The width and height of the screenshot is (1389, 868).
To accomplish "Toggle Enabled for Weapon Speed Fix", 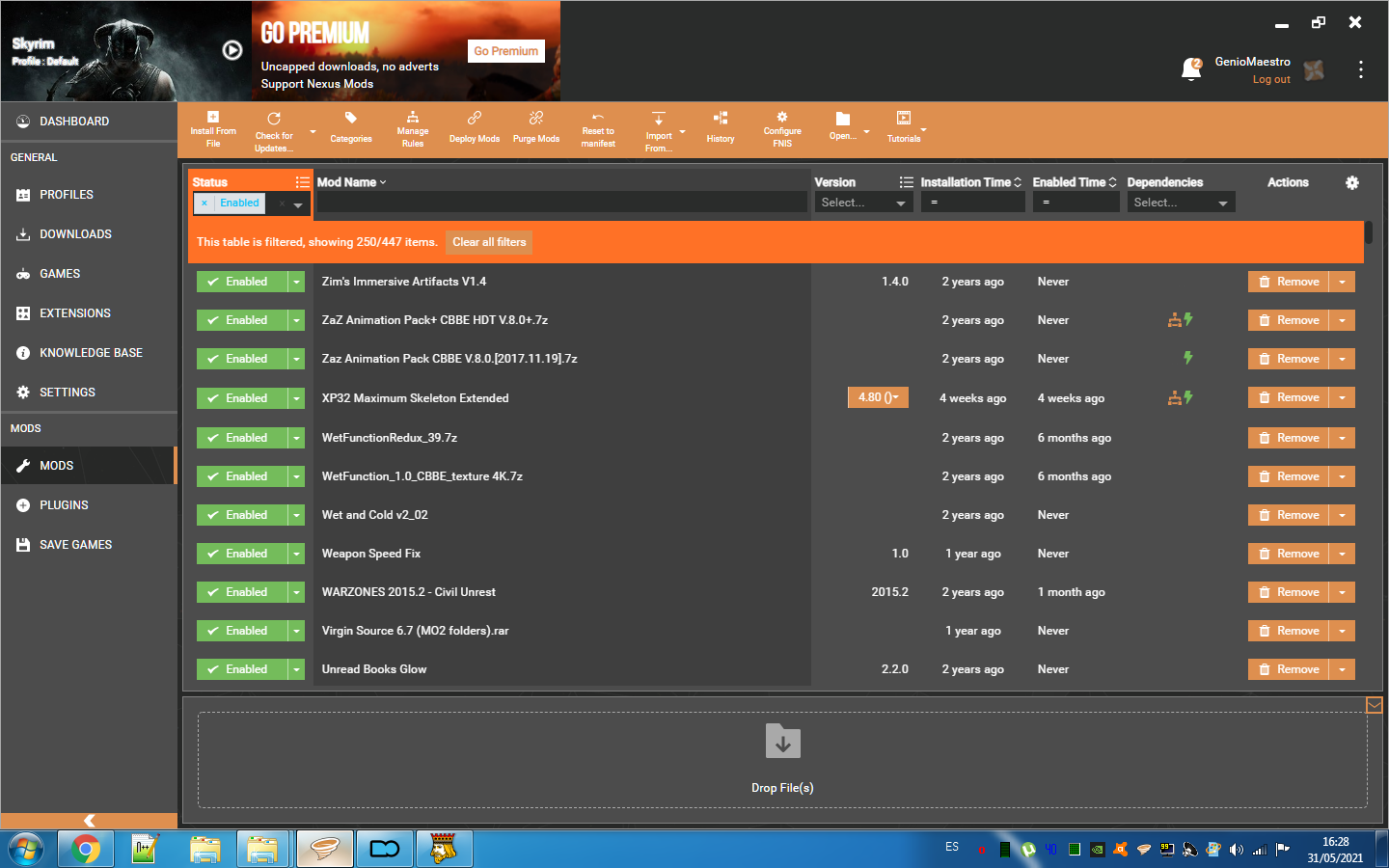I will (x=242, y=554).
